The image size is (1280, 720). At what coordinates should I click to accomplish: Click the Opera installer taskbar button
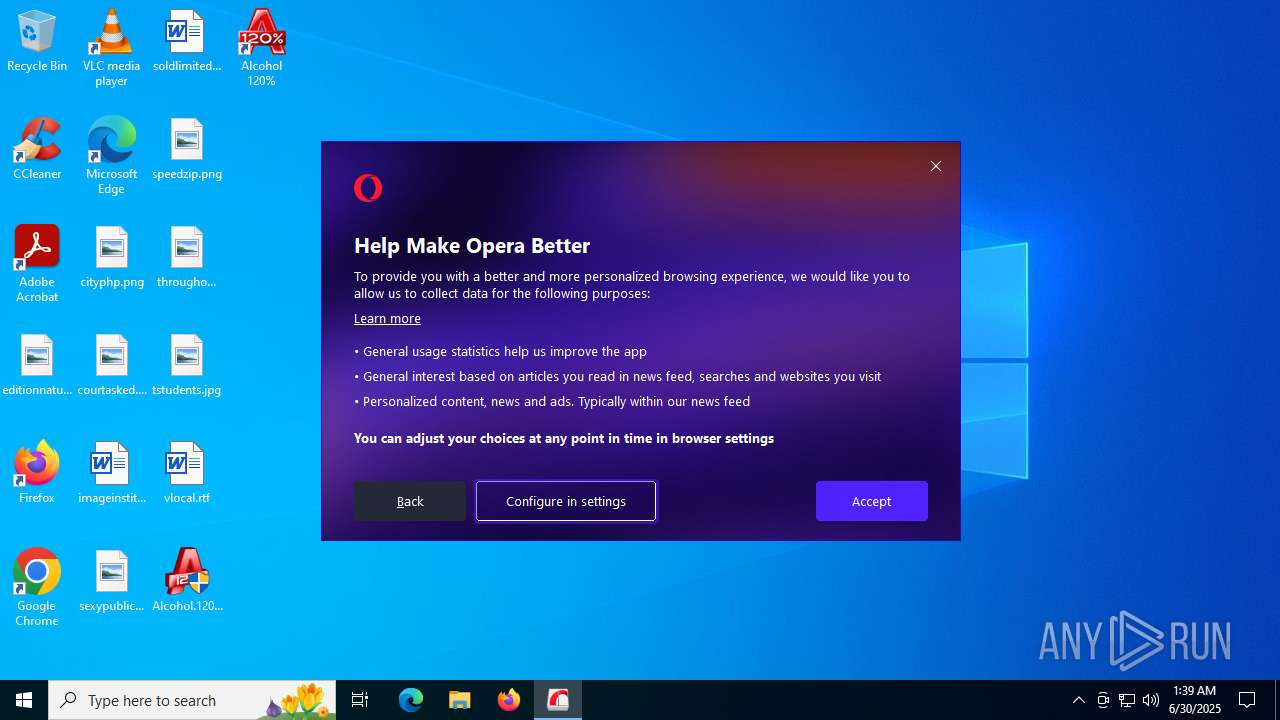[x=558, y=700]
